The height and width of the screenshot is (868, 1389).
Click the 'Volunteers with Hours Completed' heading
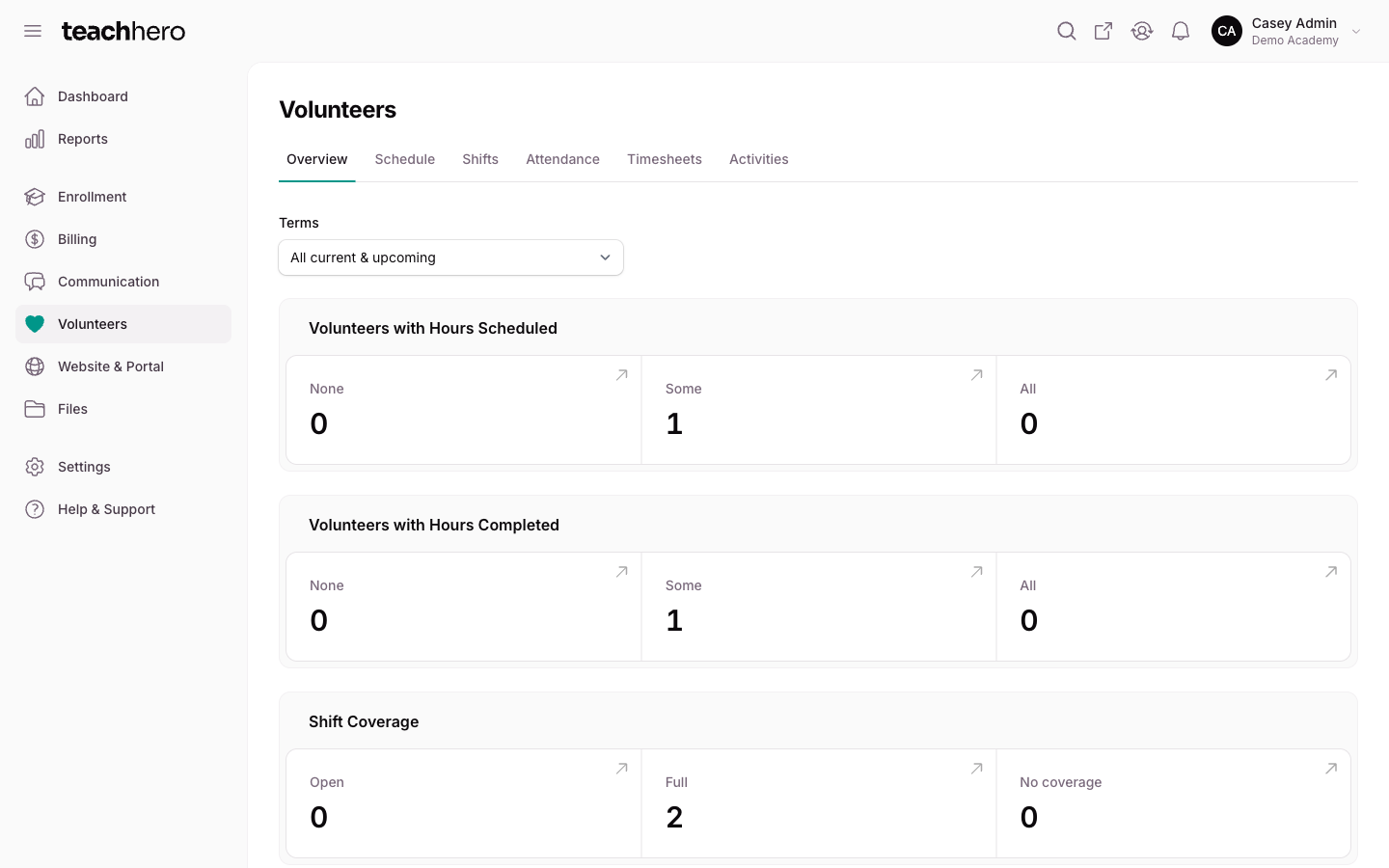click(x=434, y=525)
